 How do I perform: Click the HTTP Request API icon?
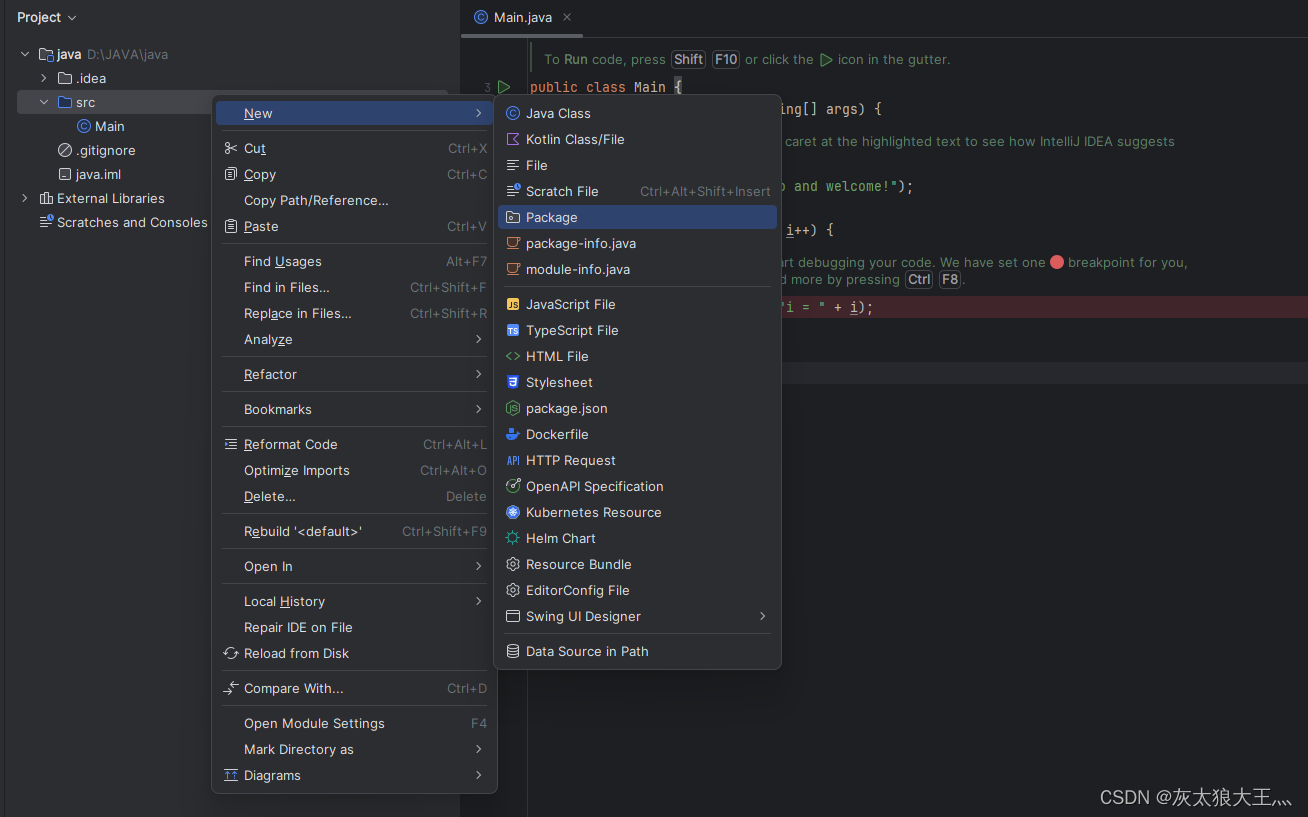coord(513,460)
